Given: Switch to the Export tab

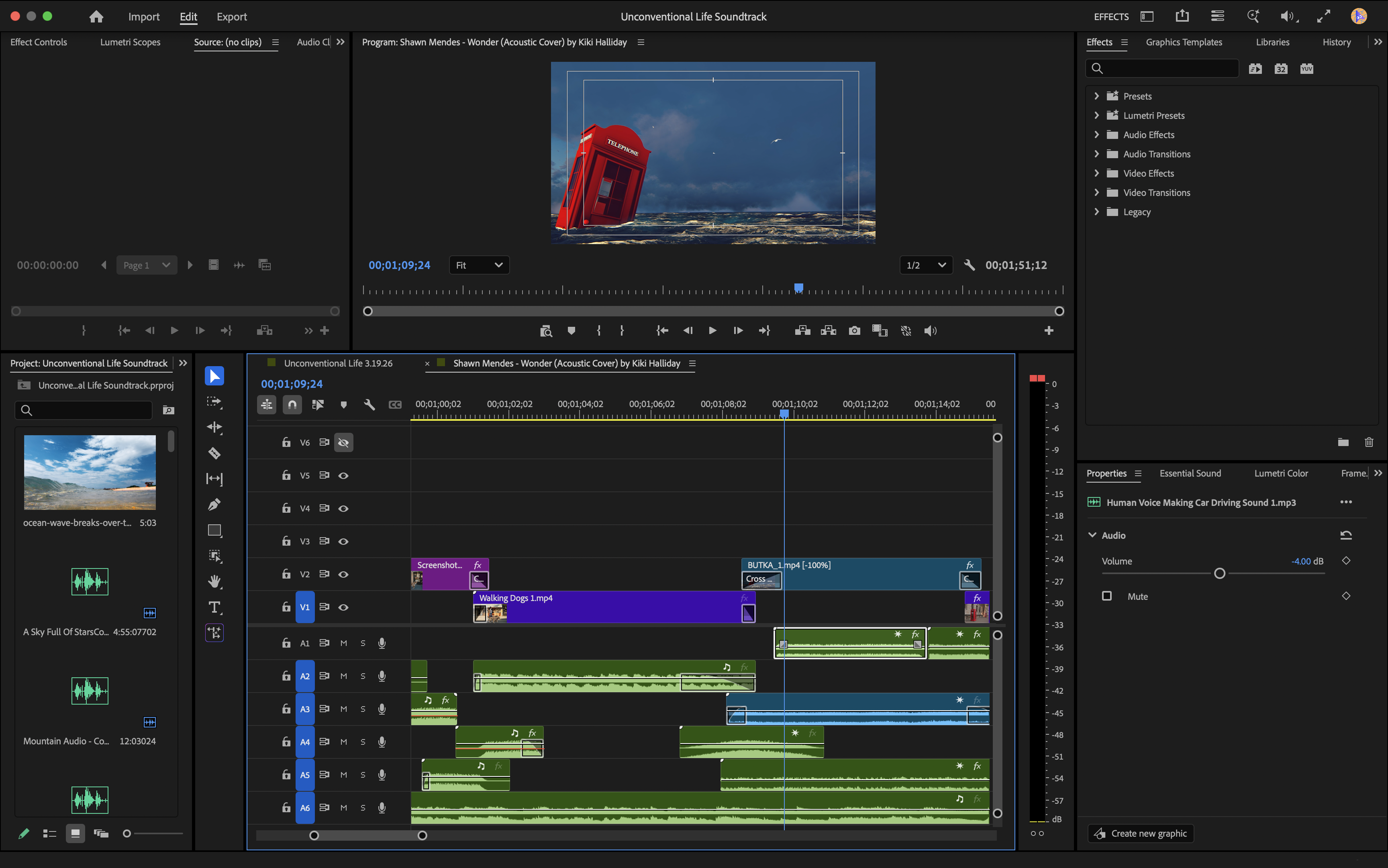Looking at the screenshot, I should point(231,16).
